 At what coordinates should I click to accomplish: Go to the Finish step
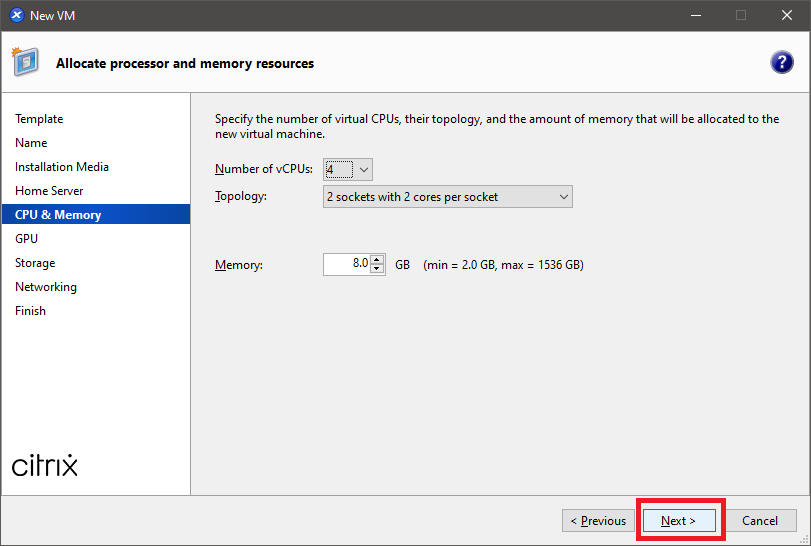pos(30,311)
